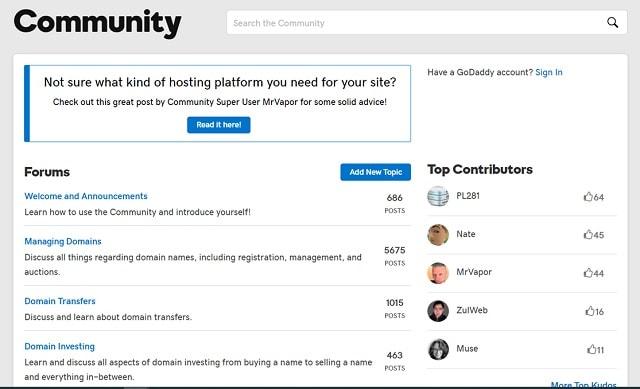Click 'Learn how to use the Community' description
The height and width of the screenshot is (389, 640).
pos(137,212)
